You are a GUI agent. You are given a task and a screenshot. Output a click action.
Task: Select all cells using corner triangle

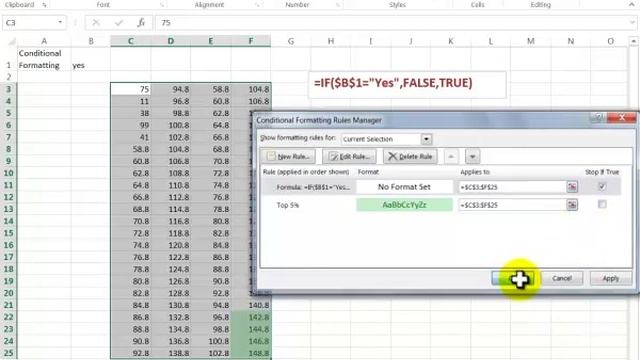coord(11,41)
